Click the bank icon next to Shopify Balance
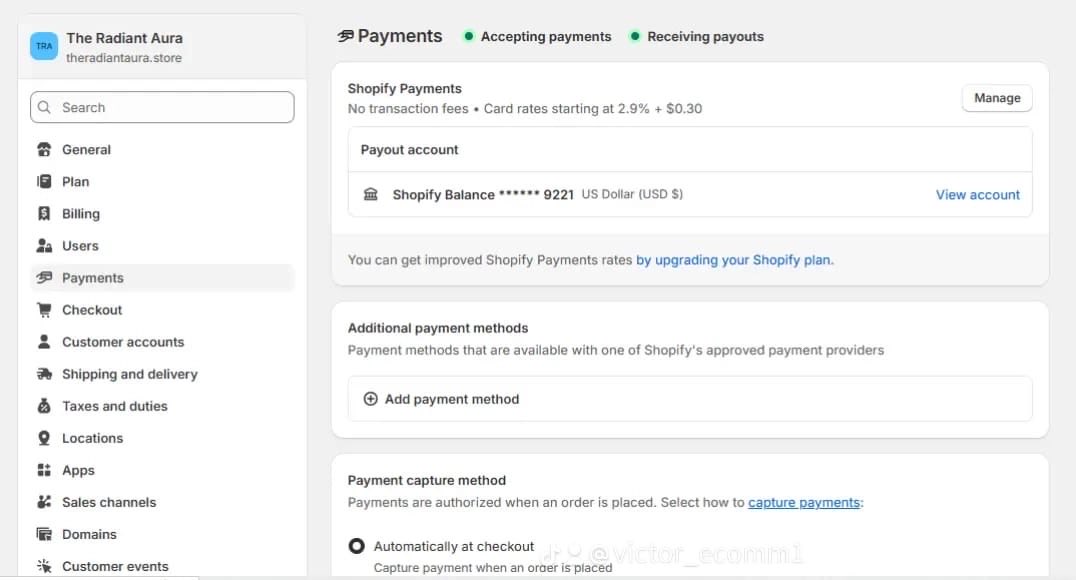 click(371, 194)
